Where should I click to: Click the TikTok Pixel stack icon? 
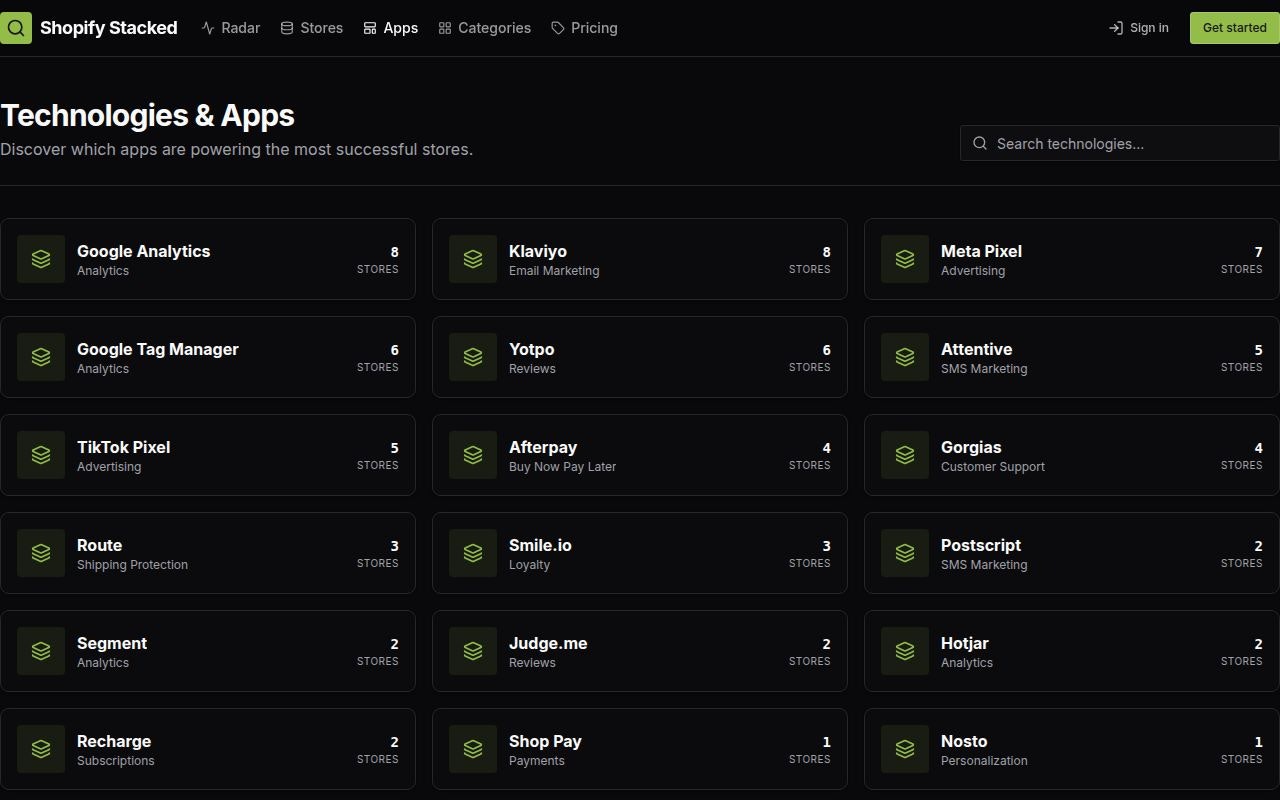(41, 455)
